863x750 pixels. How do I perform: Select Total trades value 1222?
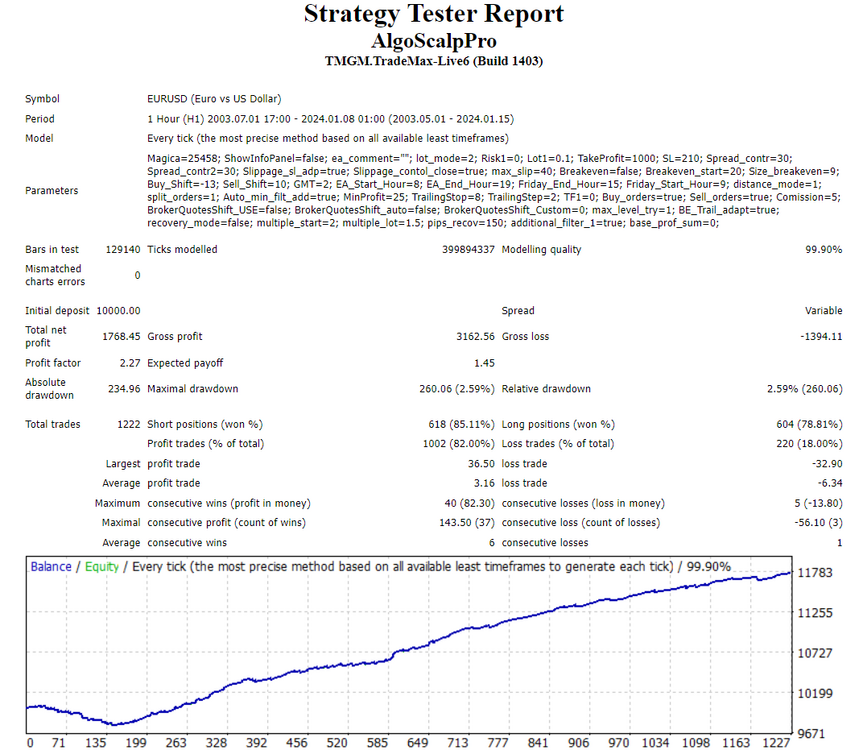point(129,424)
